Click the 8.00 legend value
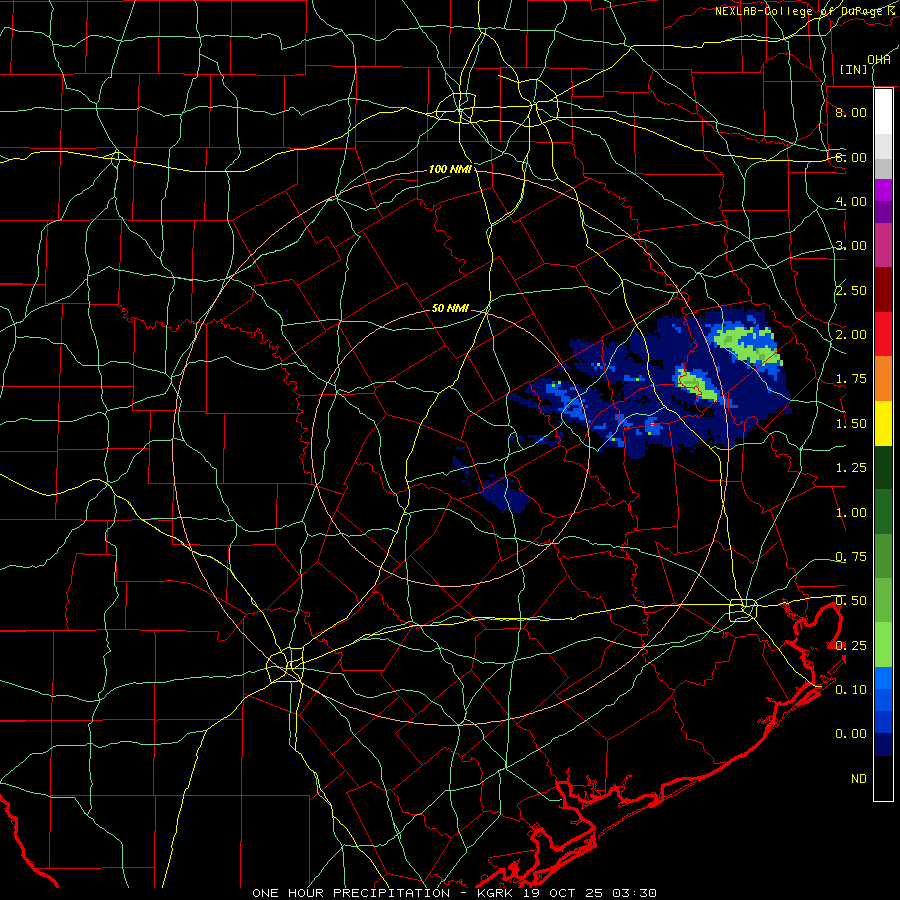900x900 pixels. (851, 112)
